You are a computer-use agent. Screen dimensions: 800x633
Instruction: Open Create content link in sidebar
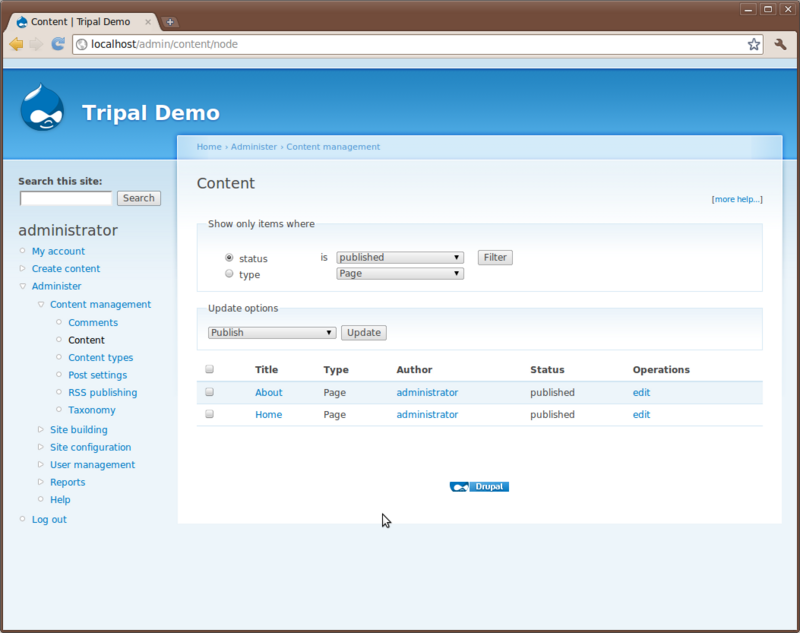point(66,268)
